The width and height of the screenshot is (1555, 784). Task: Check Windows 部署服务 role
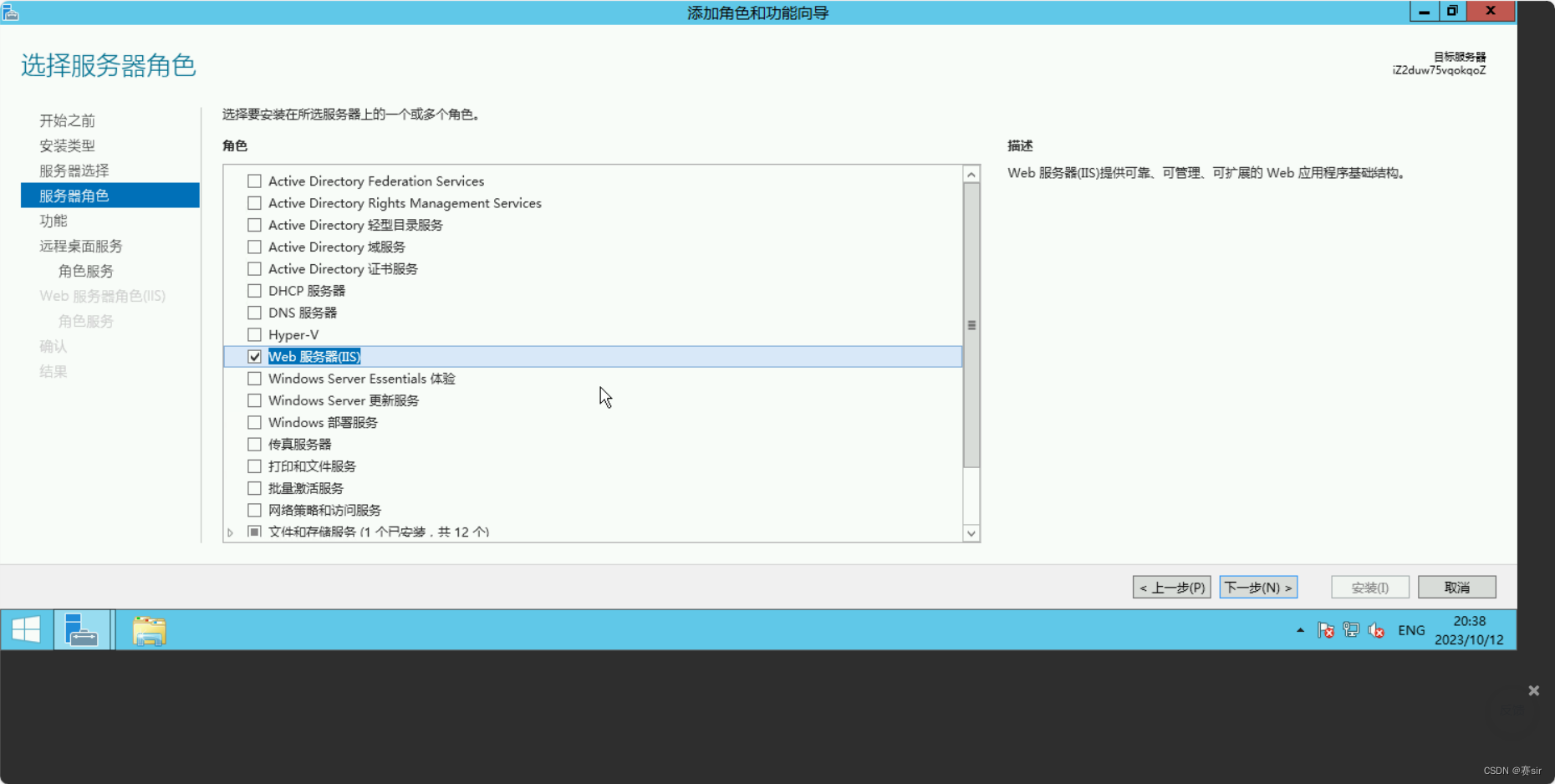click(255, 422)
